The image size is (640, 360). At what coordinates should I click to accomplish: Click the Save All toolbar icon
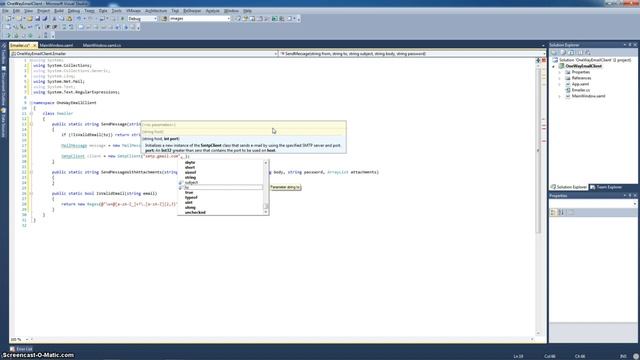[45, 19]
